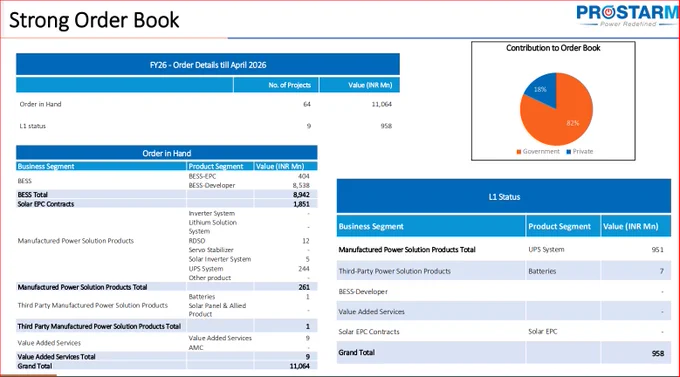Viewport: 680px width, 377px height.
Task: Click the 'UPS System' value 244
Action: (304, 269)
